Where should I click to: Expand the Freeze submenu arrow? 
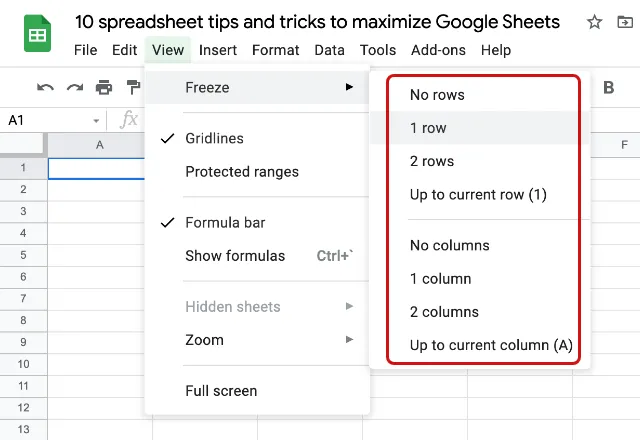coord(349,87)
